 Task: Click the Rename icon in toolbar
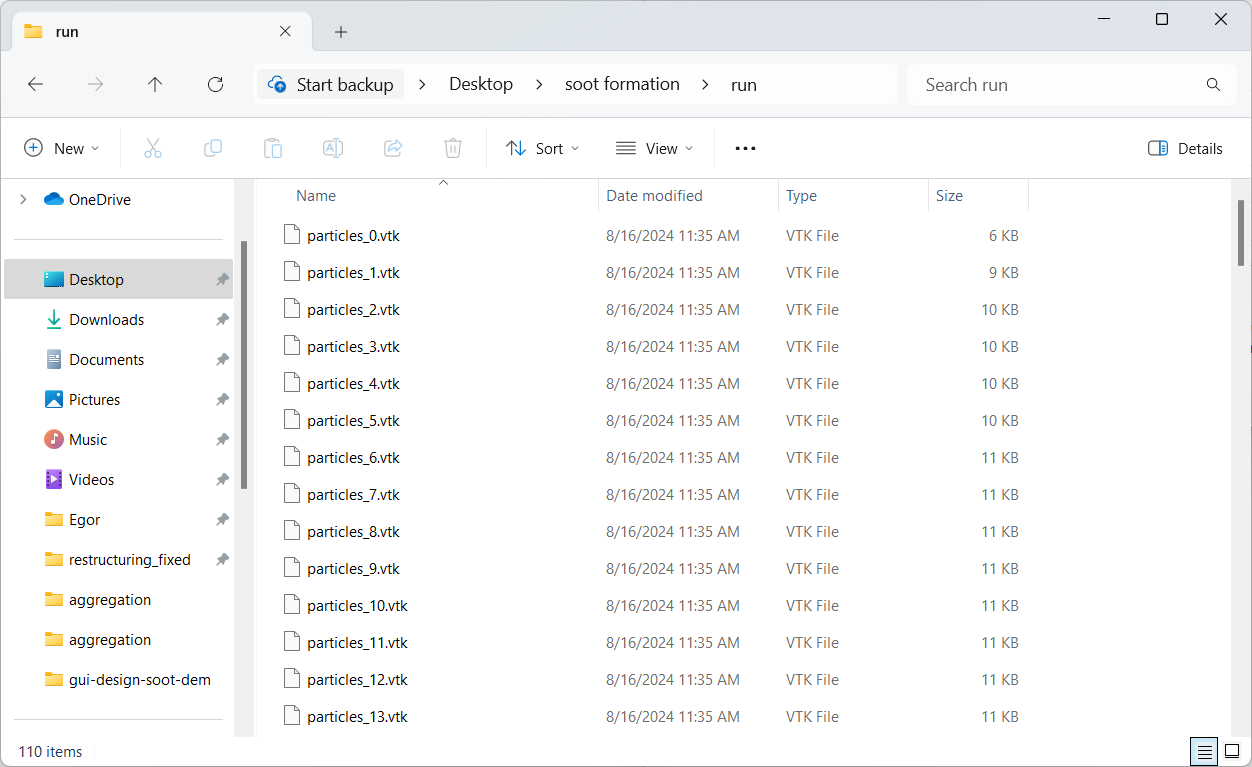(x=333, y=148)
